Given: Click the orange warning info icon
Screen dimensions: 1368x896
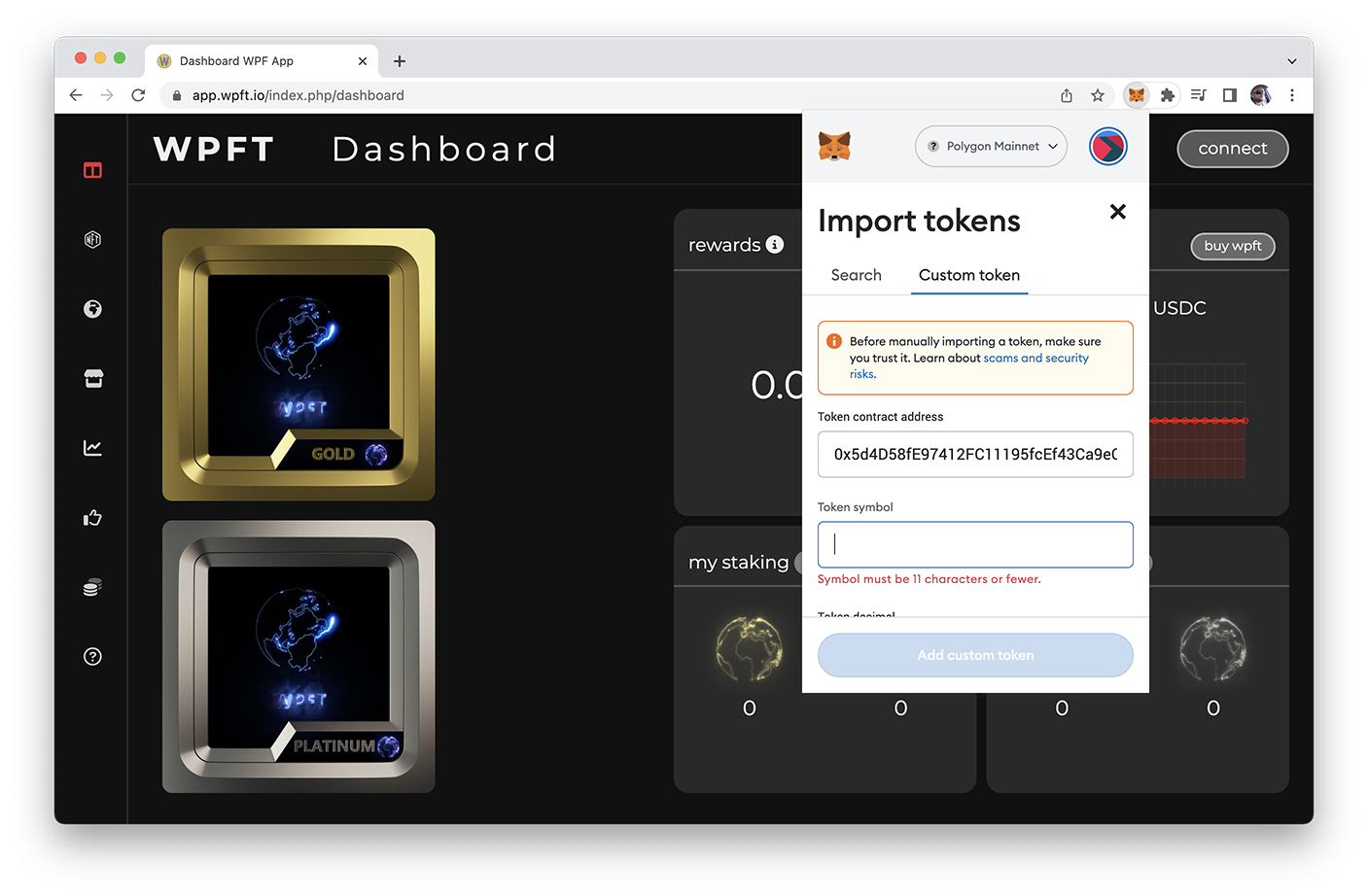Looking at the screenshot, I should point(834,341).
